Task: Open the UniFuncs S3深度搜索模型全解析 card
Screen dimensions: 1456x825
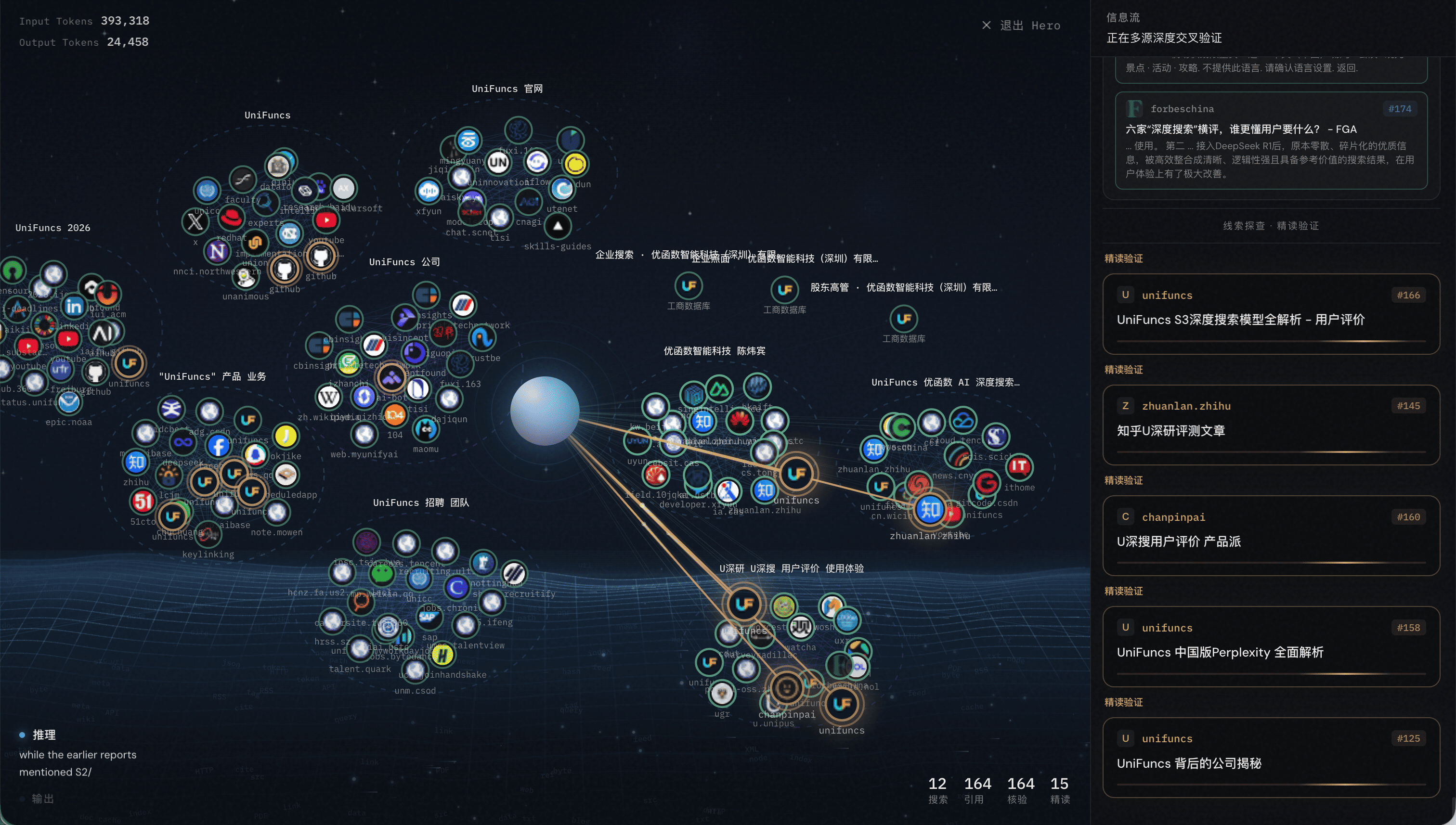Action: (x=1271, y=314)
